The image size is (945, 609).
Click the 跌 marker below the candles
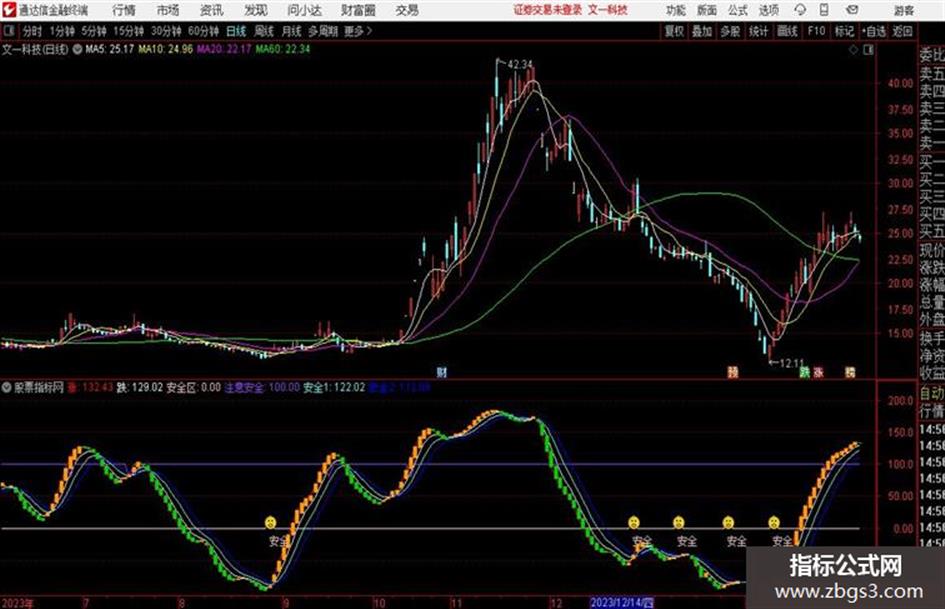(805, 373)
